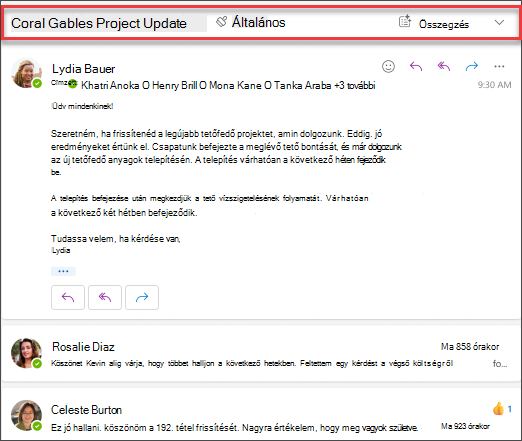Expand the Összegzés chevron arrow
Image resolution: width=522 pixels, height=441 pixels.
pos(499,23)
